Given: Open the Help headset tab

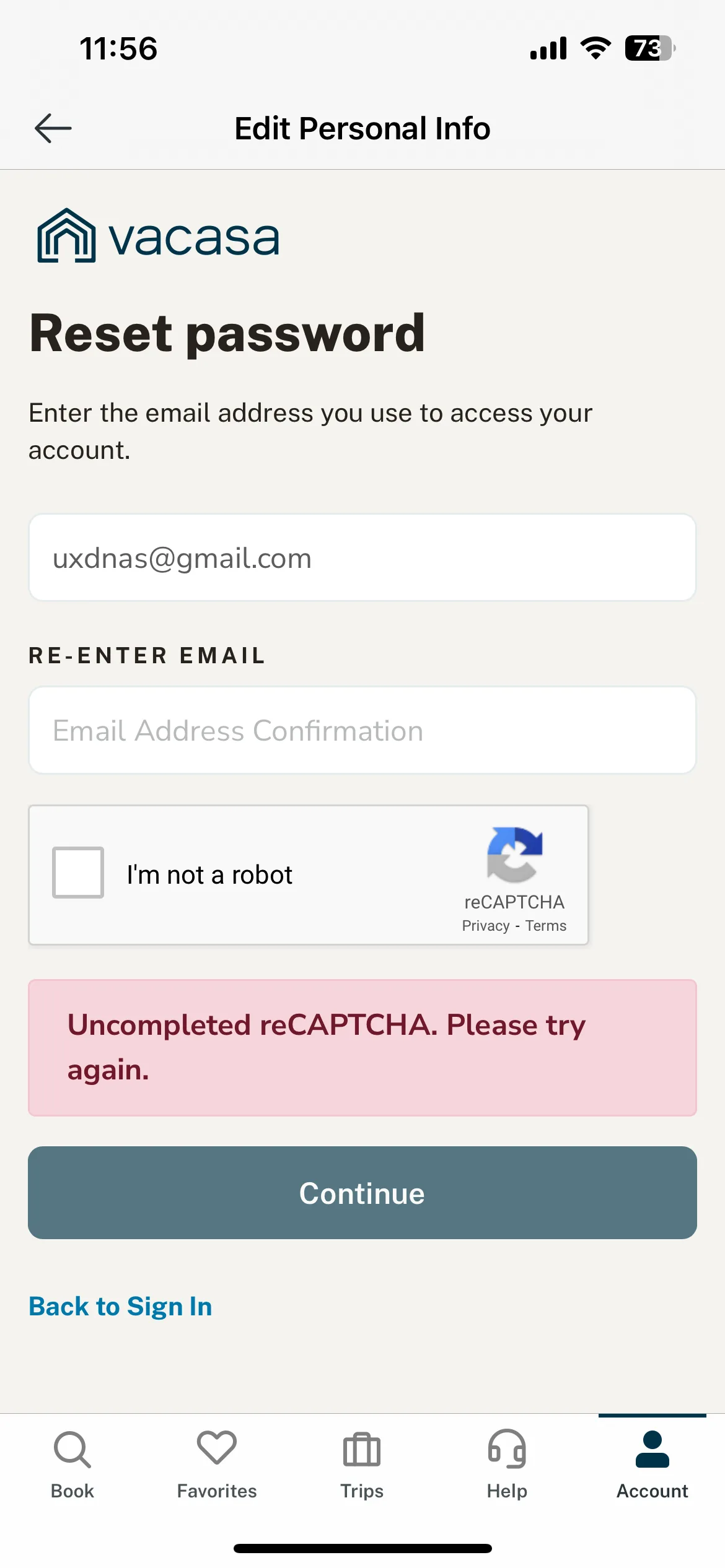Looking at the screenshot, I should pos(507,1465).
